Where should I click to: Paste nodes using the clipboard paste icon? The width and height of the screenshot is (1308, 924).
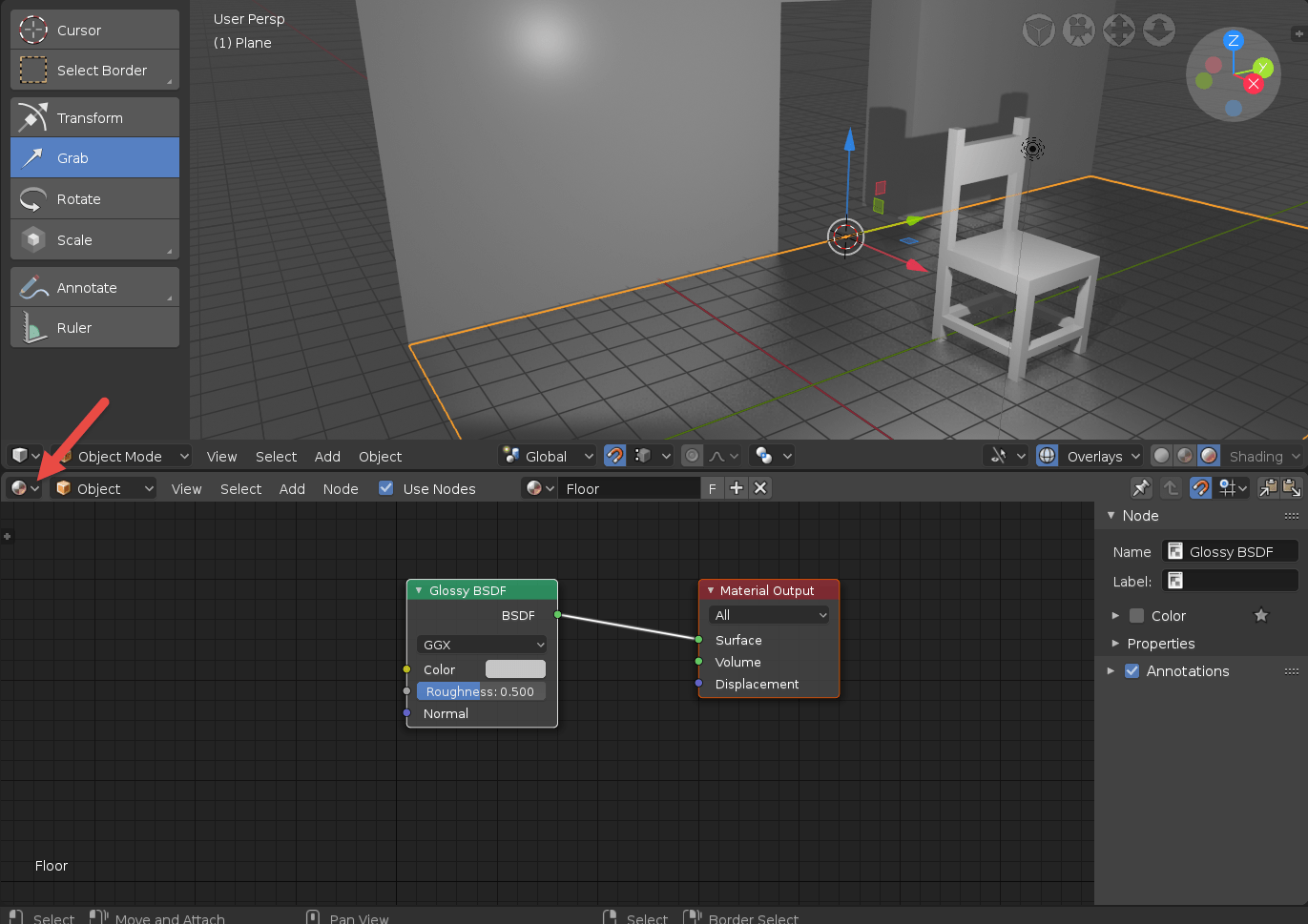[x=1294, y=487]
